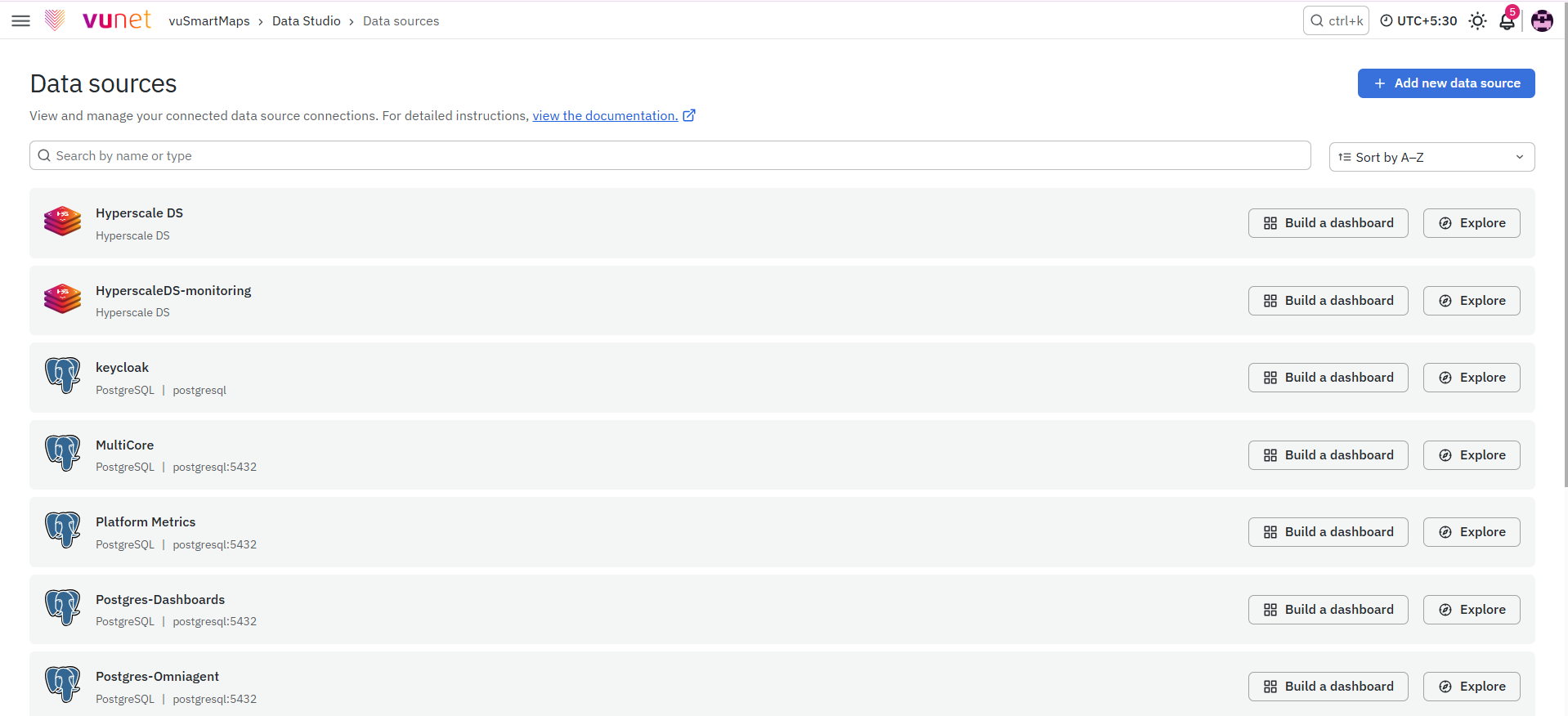Open the Postgres-Dashboards data source name
1568x716 pixels.
[x=160, y=599]
